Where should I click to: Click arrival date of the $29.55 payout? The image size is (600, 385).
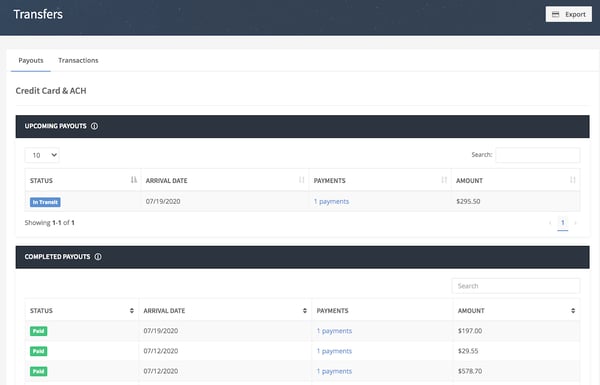(161, 351)
